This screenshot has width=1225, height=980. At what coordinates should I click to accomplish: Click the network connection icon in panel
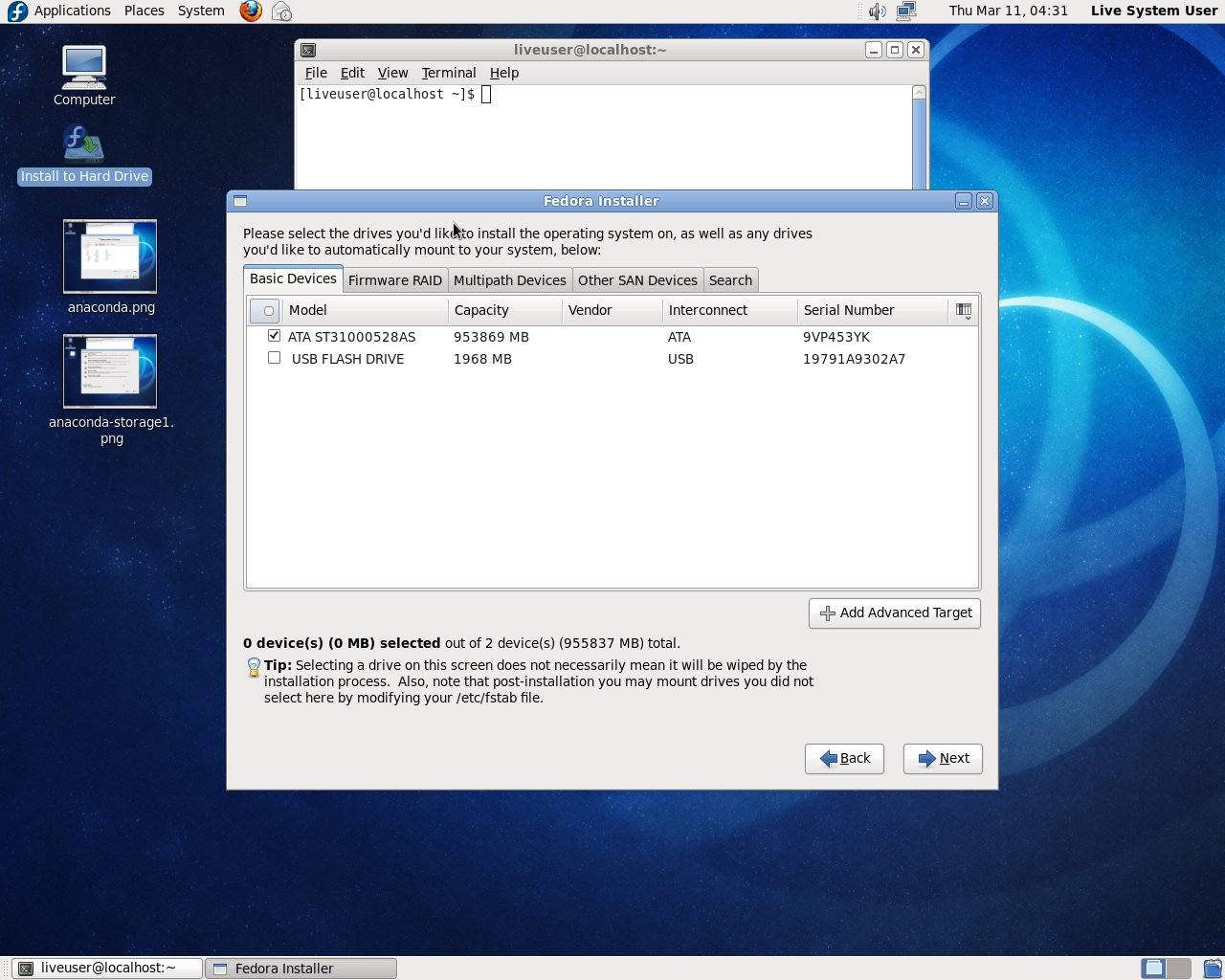[906, 11]
